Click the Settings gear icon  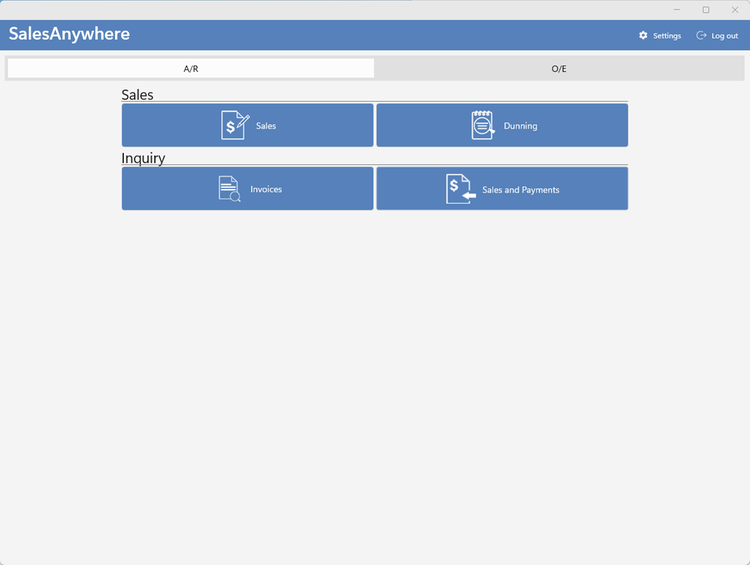[x=643, y=36]
